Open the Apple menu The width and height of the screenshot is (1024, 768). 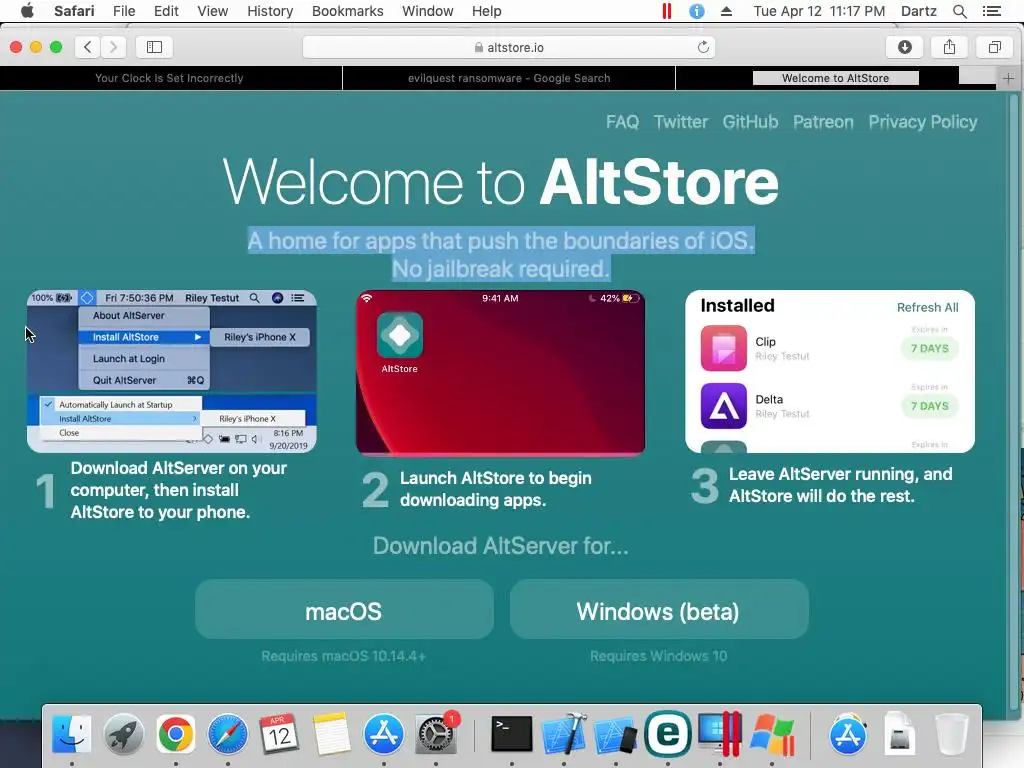(27, 11)
